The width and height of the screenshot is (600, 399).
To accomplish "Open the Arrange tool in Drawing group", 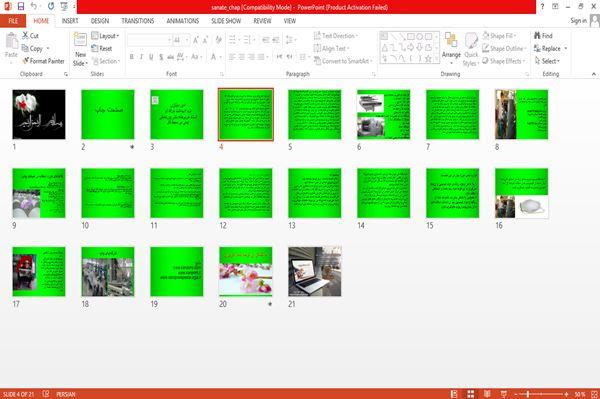I will (x=451, y=48).
